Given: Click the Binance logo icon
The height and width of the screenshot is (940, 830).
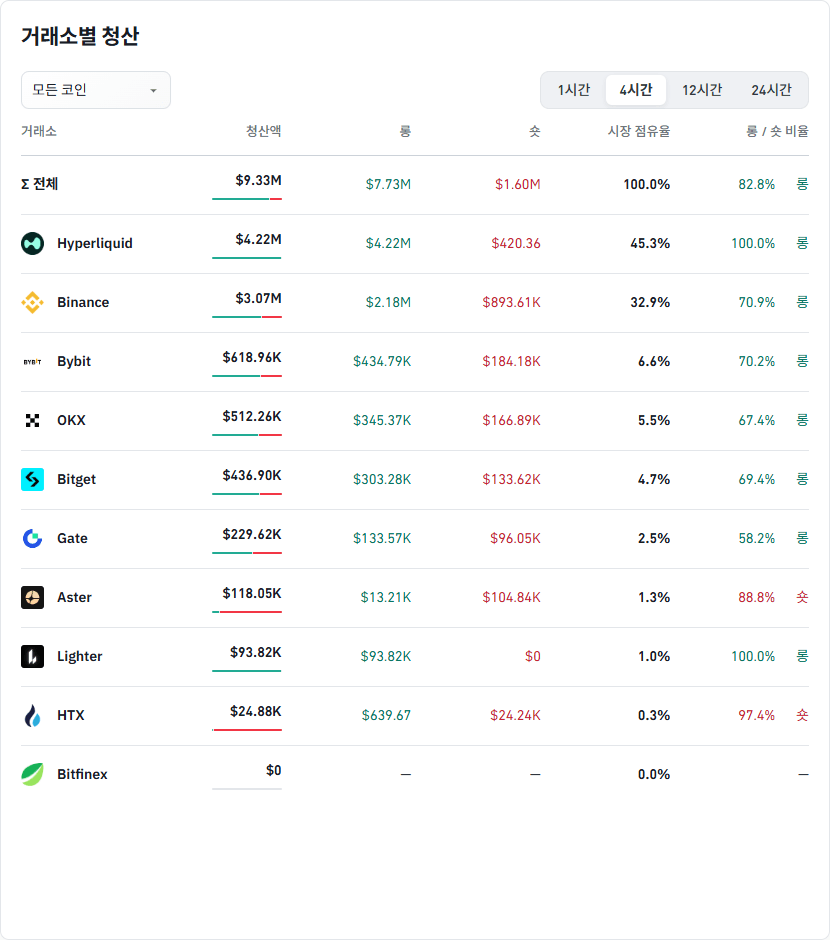Looking at the screenshot, I should pyautogui.click(x=32, y=302).
